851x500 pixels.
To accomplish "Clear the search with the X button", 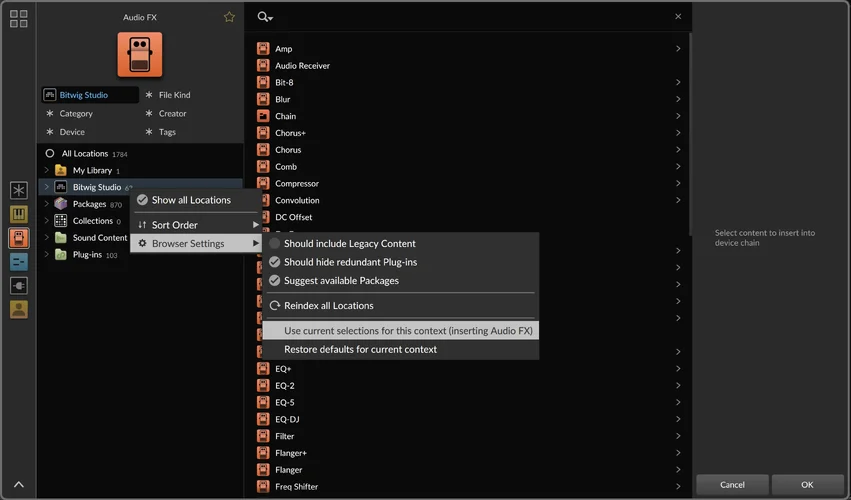I will click(678, 16).
